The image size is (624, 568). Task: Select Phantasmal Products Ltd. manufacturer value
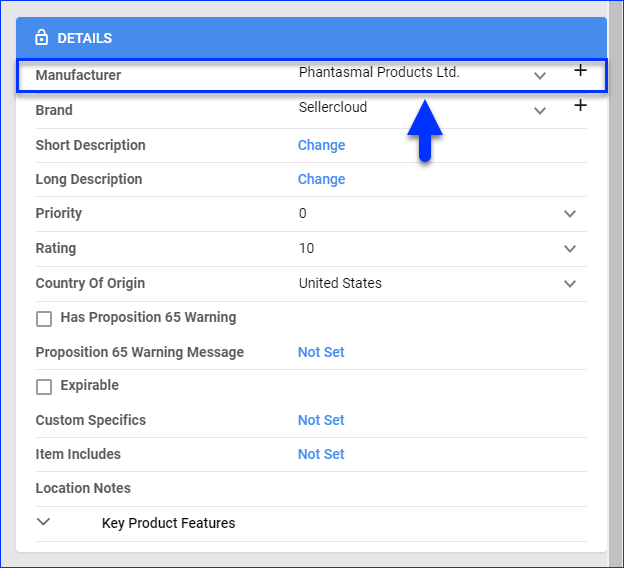[x=379, y=72]
